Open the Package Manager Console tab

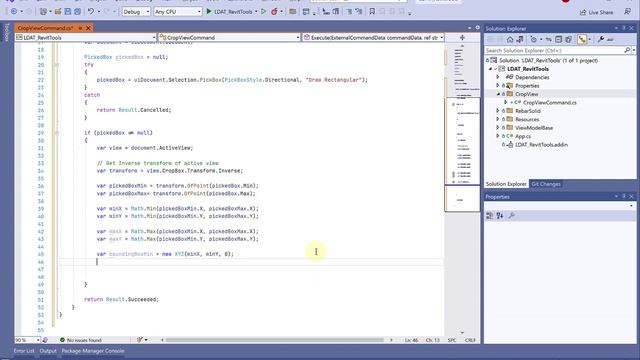[93, 351]
